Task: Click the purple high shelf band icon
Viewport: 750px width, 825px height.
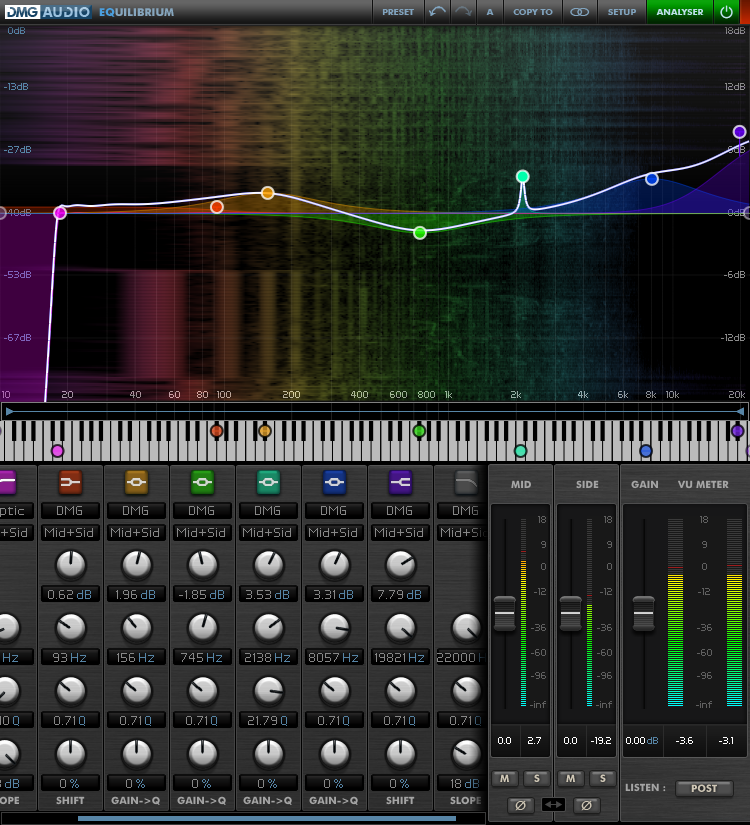Action: [x=400, y=484]
